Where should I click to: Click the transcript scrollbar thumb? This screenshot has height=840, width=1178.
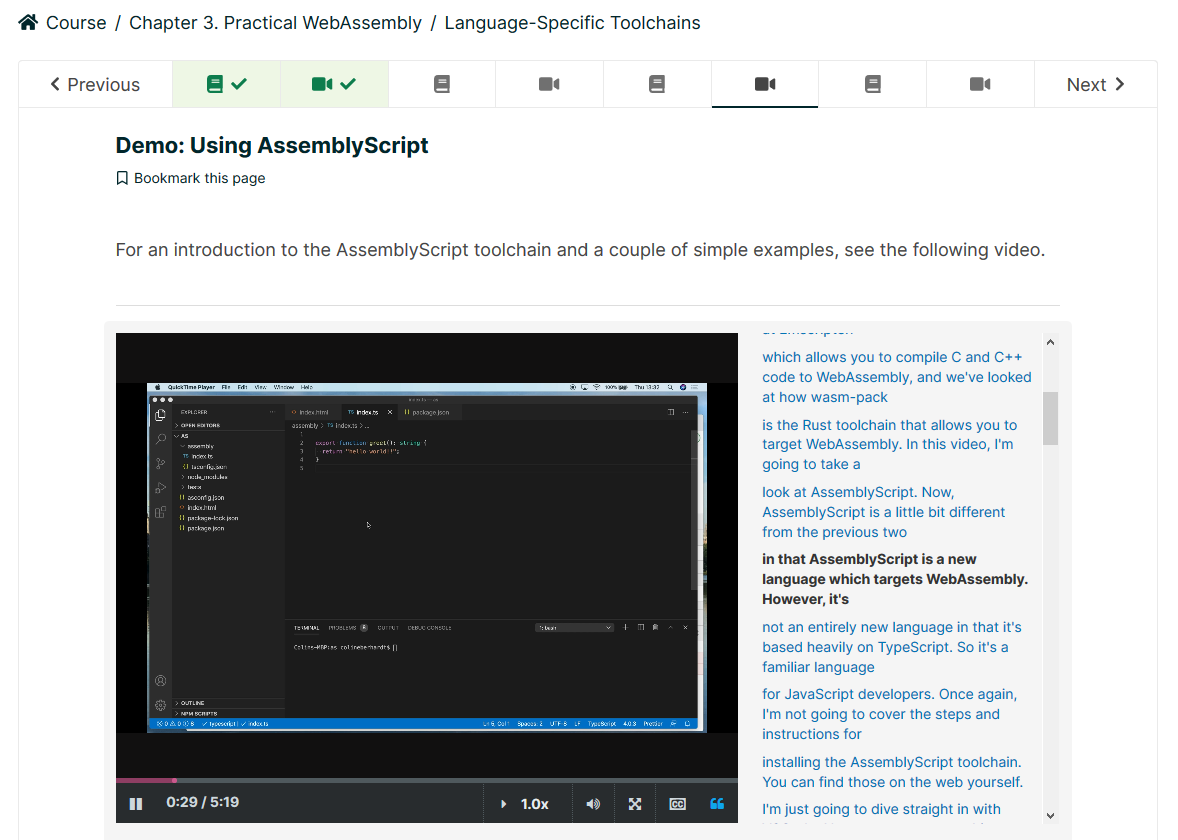coord(1050,418)
